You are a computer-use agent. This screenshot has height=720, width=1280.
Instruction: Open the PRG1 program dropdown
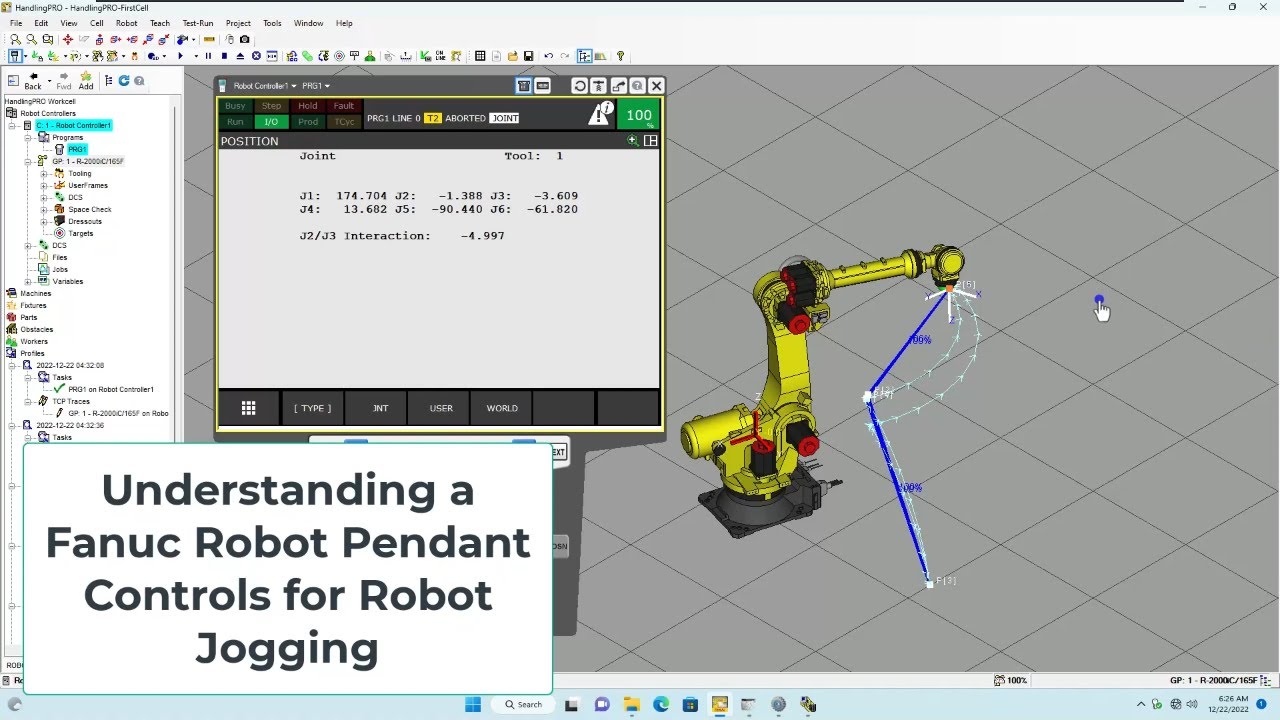pos(316,86)
